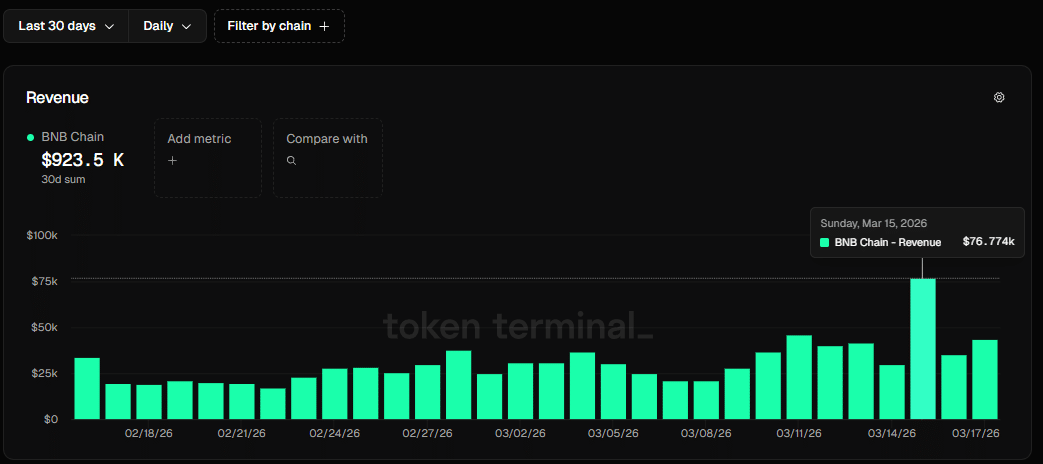
Task: Click the bar above the 02/21/26 label
Action: [x=241, y=402]
